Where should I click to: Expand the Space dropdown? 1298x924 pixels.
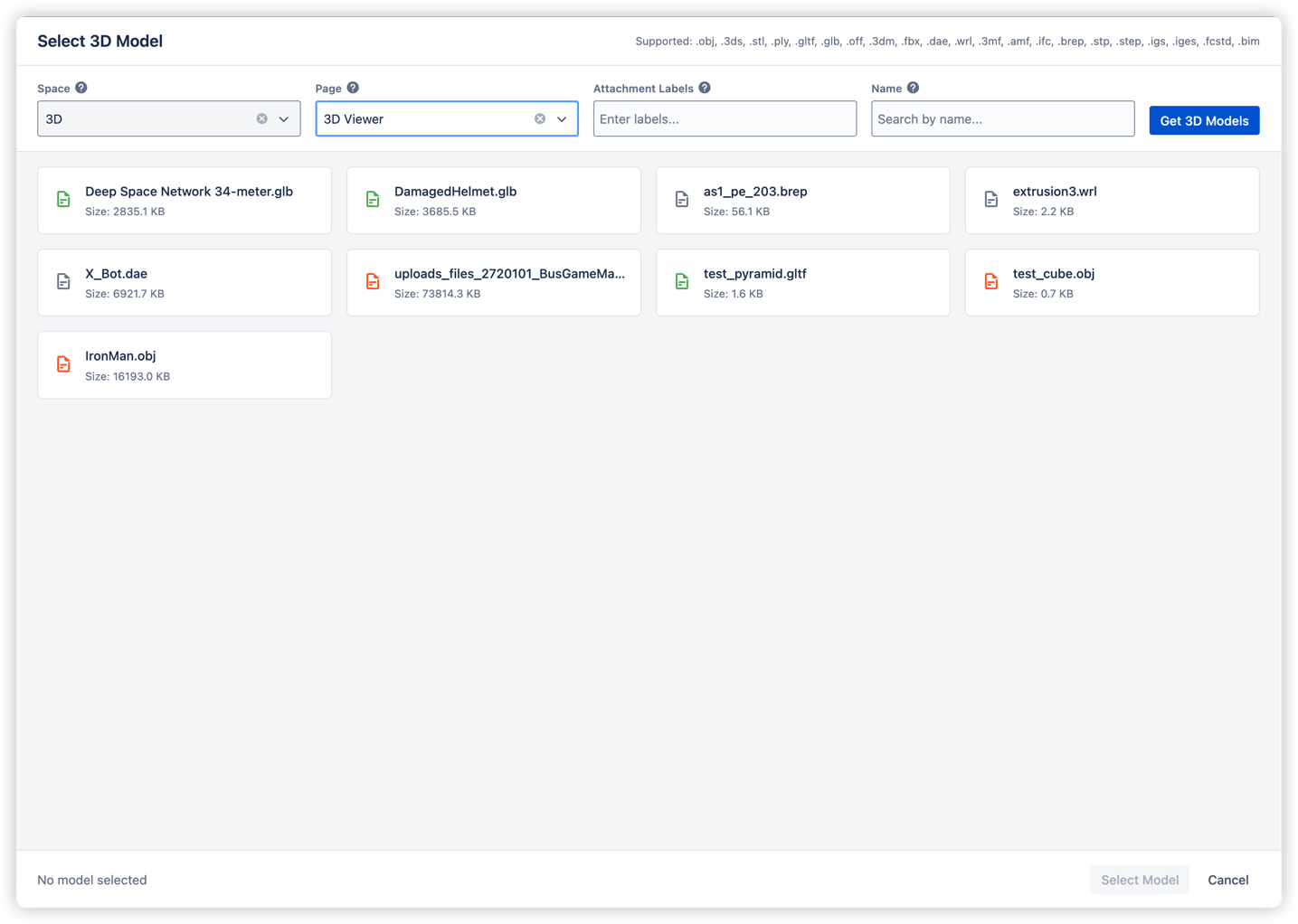[x=283, y=118]
